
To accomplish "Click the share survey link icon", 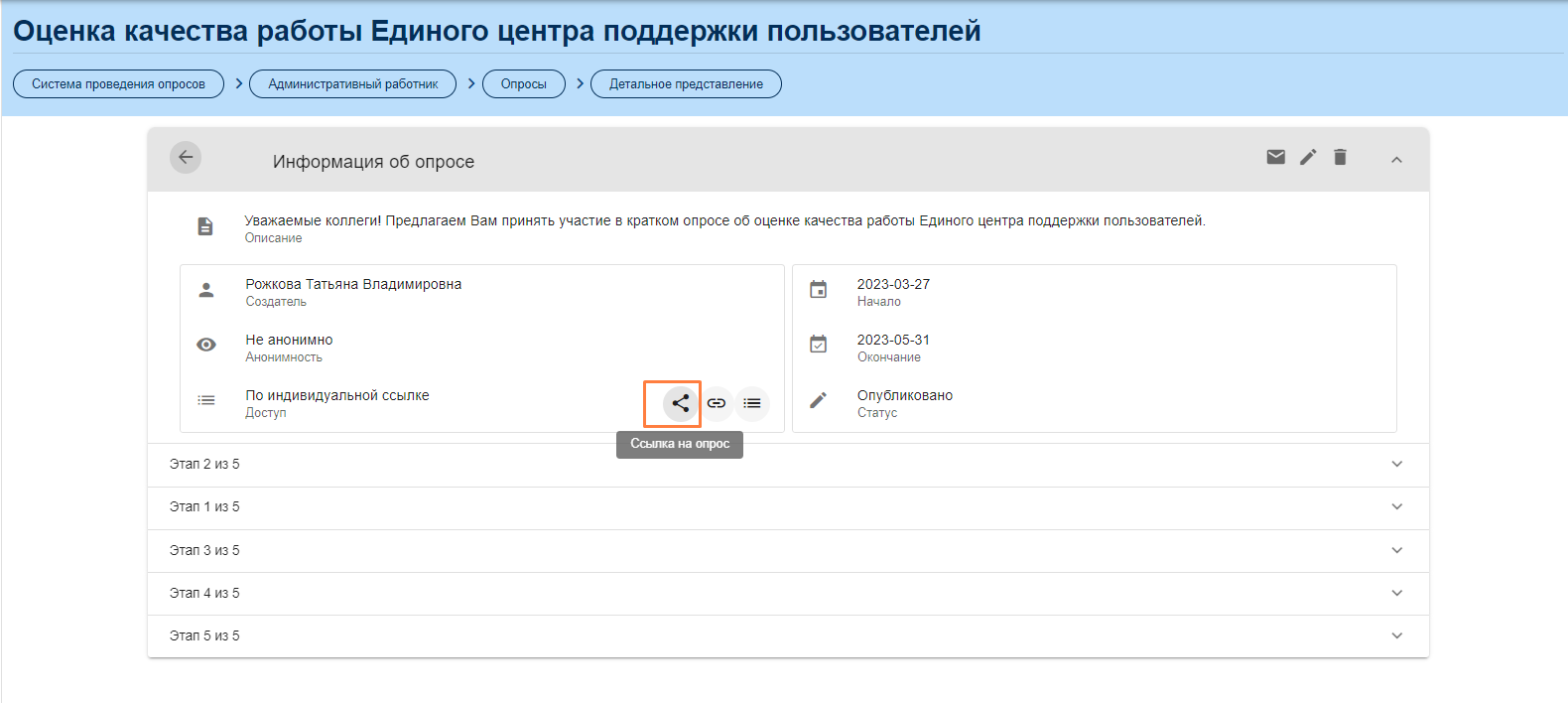I will (680, 403).
